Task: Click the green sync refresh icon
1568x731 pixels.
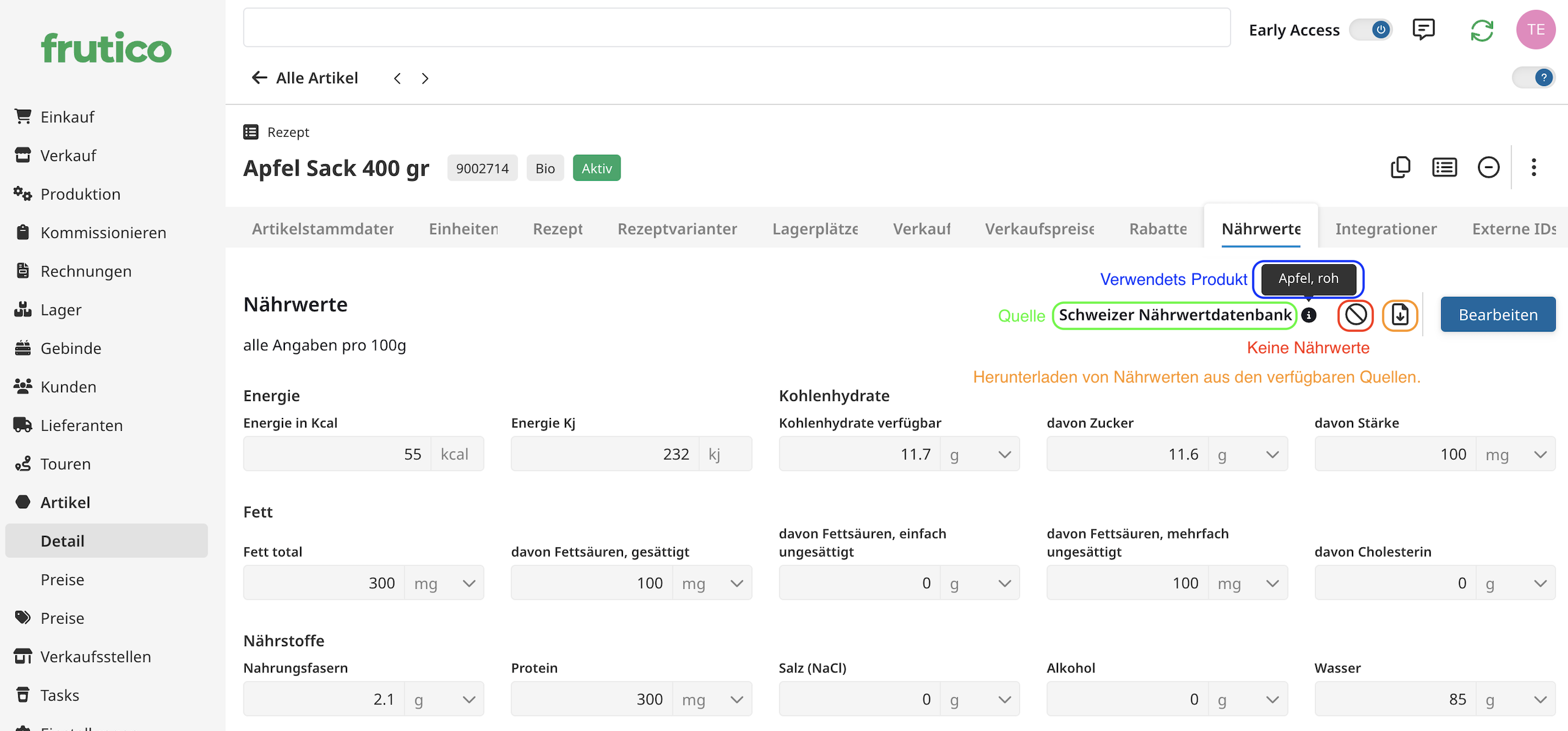Action: click(1481, 30)
